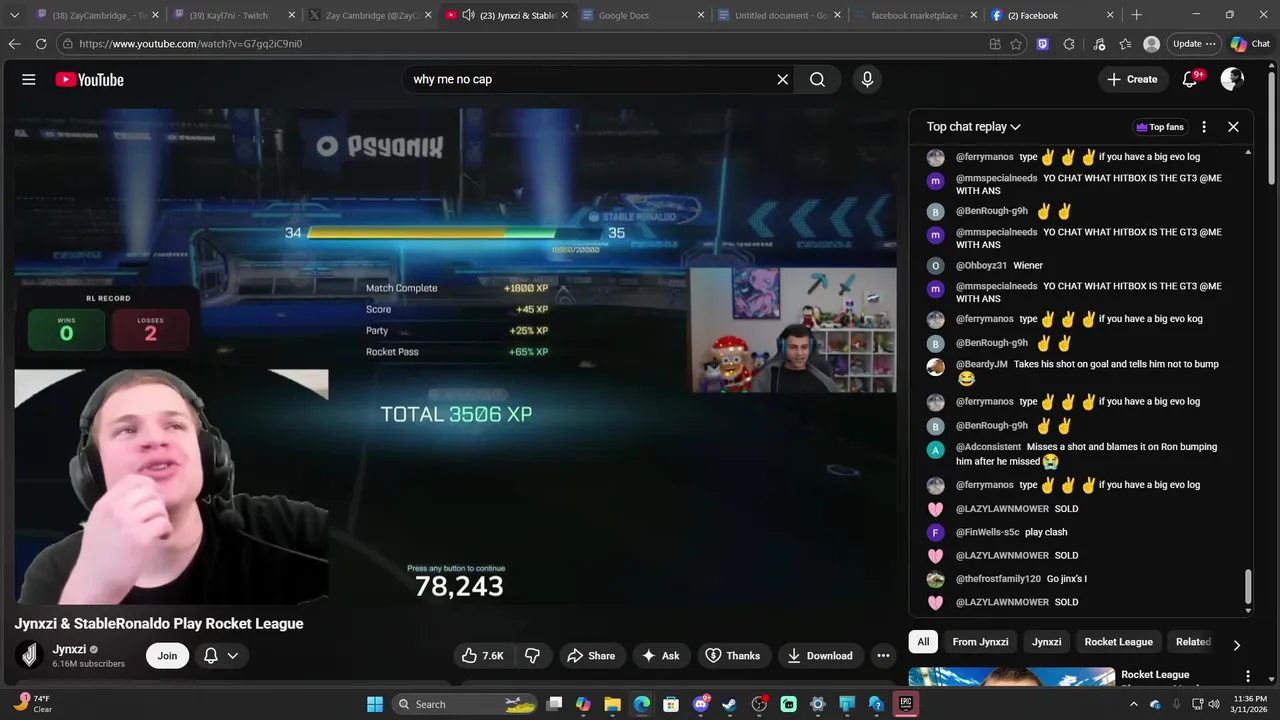Image resolution: width=1280 pixels, height=720 pixels.
Task: Switch to the ZayCambridge Twitch tab
Action: pyautogui.click(x=96, y=15)
